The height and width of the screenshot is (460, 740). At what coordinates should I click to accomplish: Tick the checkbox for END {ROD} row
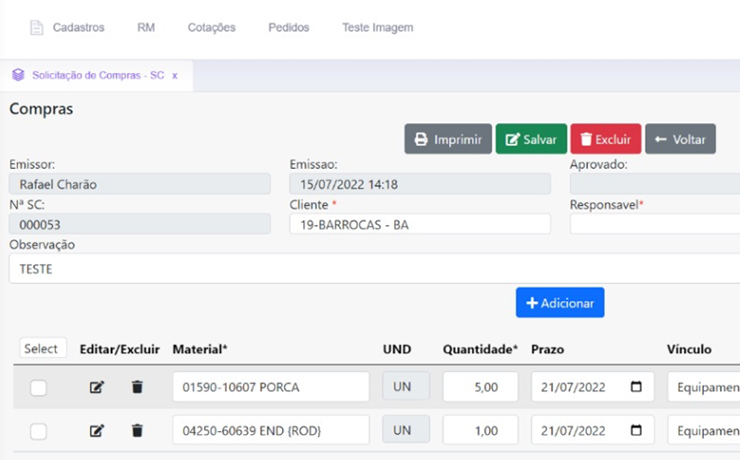coord(38,432)
